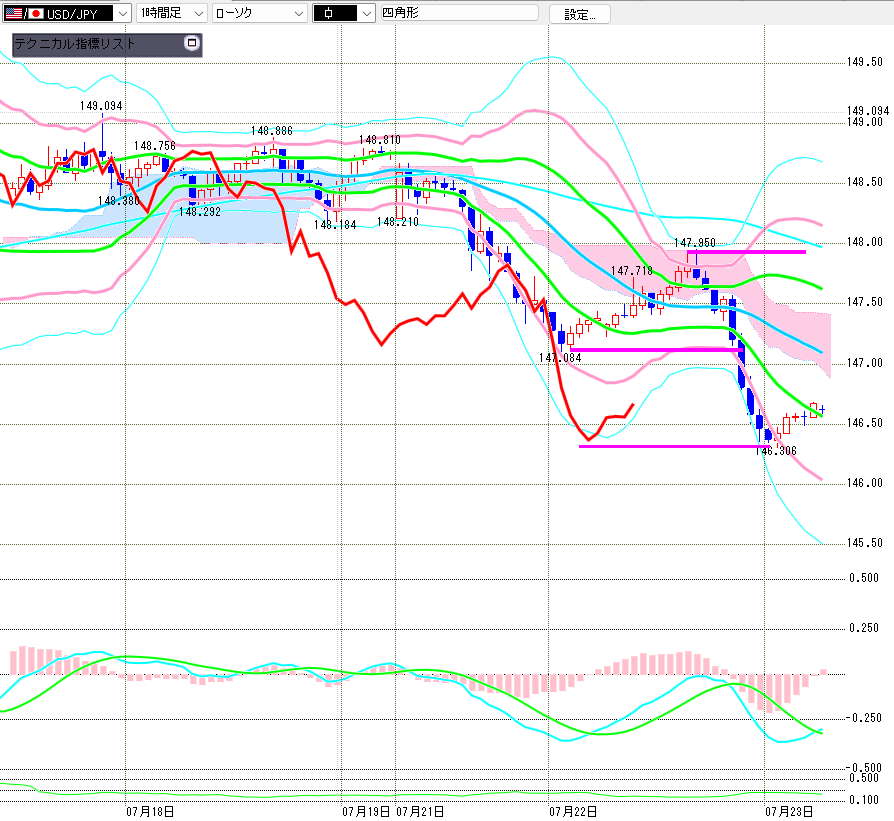The image size is (894, 821).
Task: Click the 147.718 price label
Action: click(632, 271)
